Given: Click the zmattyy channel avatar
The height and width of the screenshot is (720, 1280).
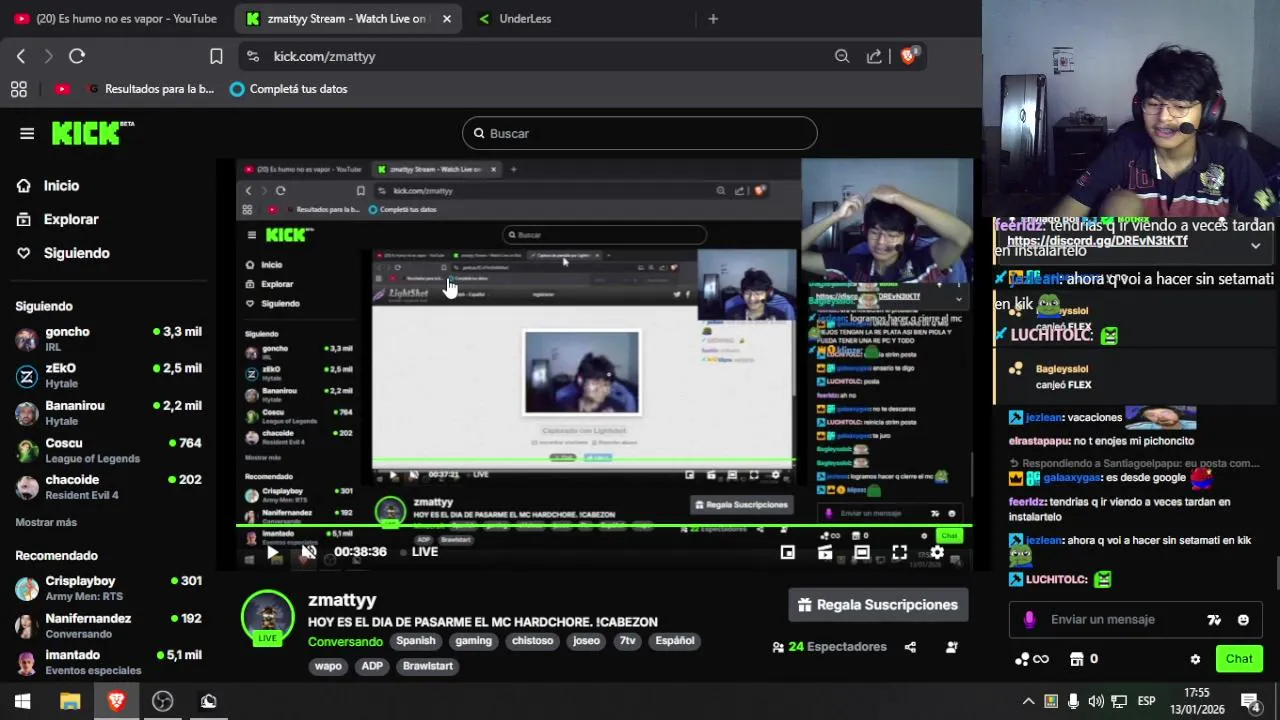Looking at the screenshot, I should click(x=267, y=616).
